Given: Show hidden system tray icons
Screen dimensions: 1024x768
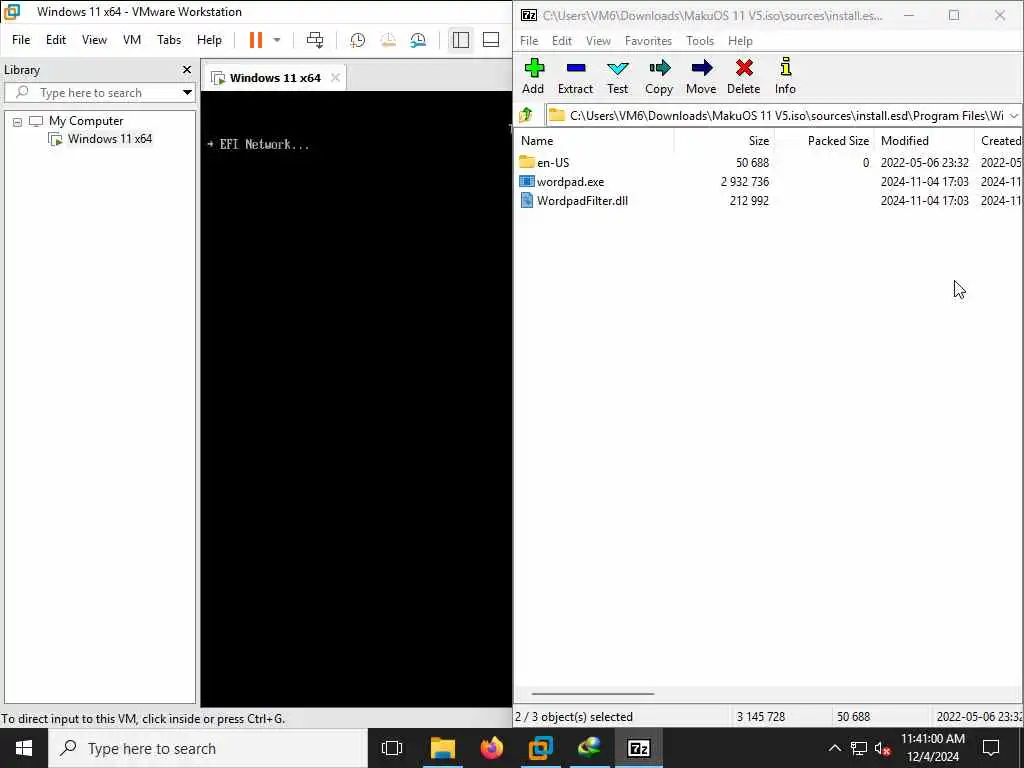Looking at the screenshot, I should coord(835,748).
